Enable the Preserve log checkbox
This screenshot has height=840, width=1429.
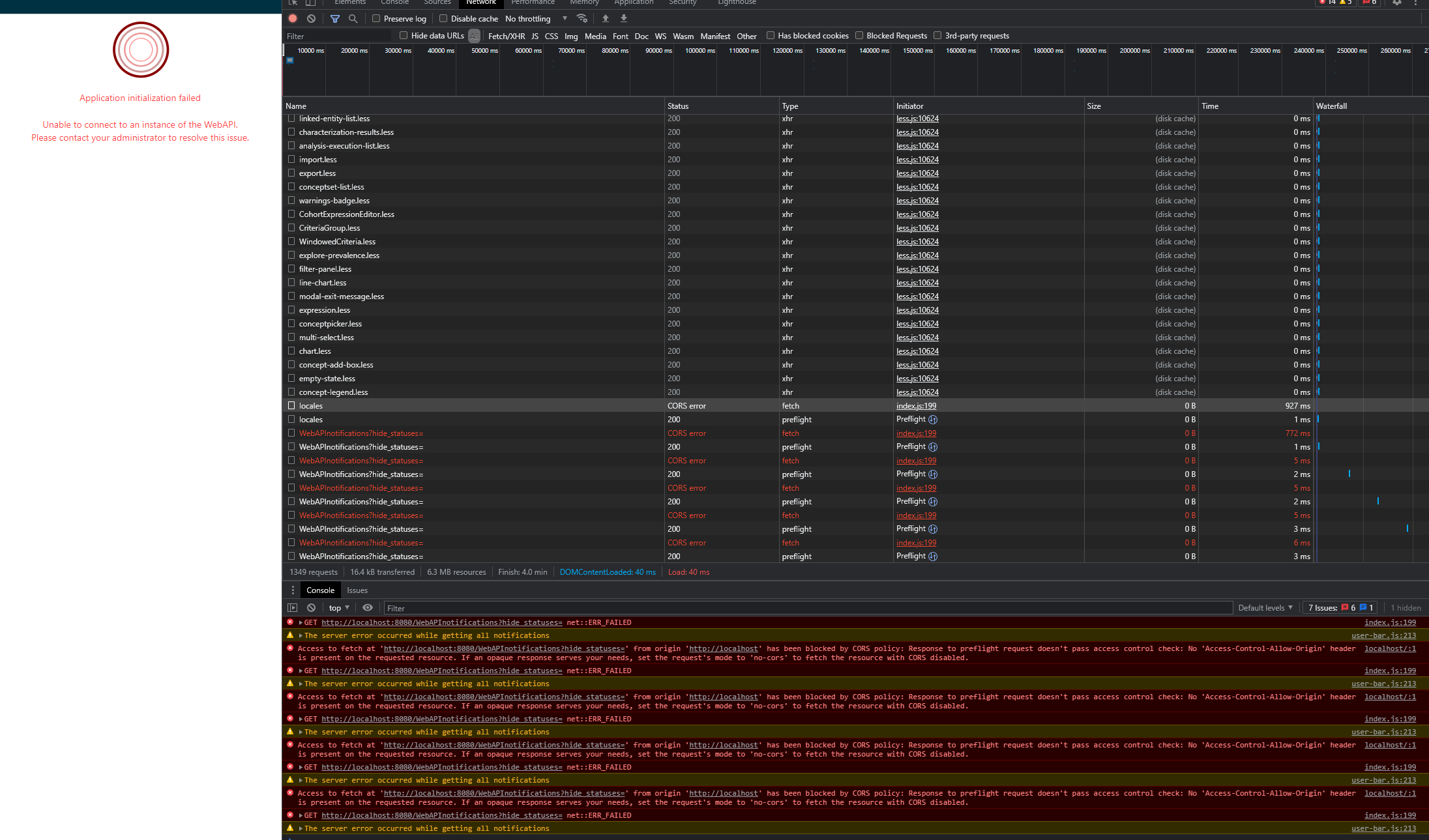[376, 19]
